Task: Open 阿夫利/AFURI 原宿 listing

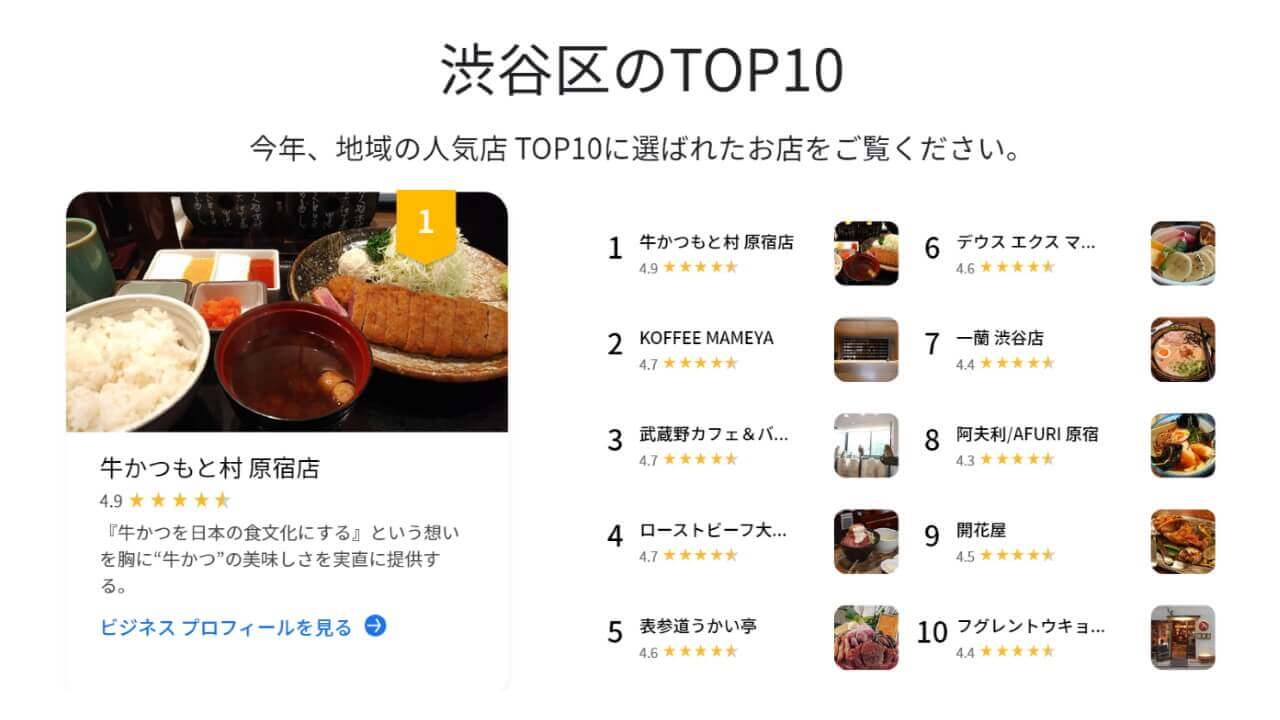Action: click(x=1027, y=435)
